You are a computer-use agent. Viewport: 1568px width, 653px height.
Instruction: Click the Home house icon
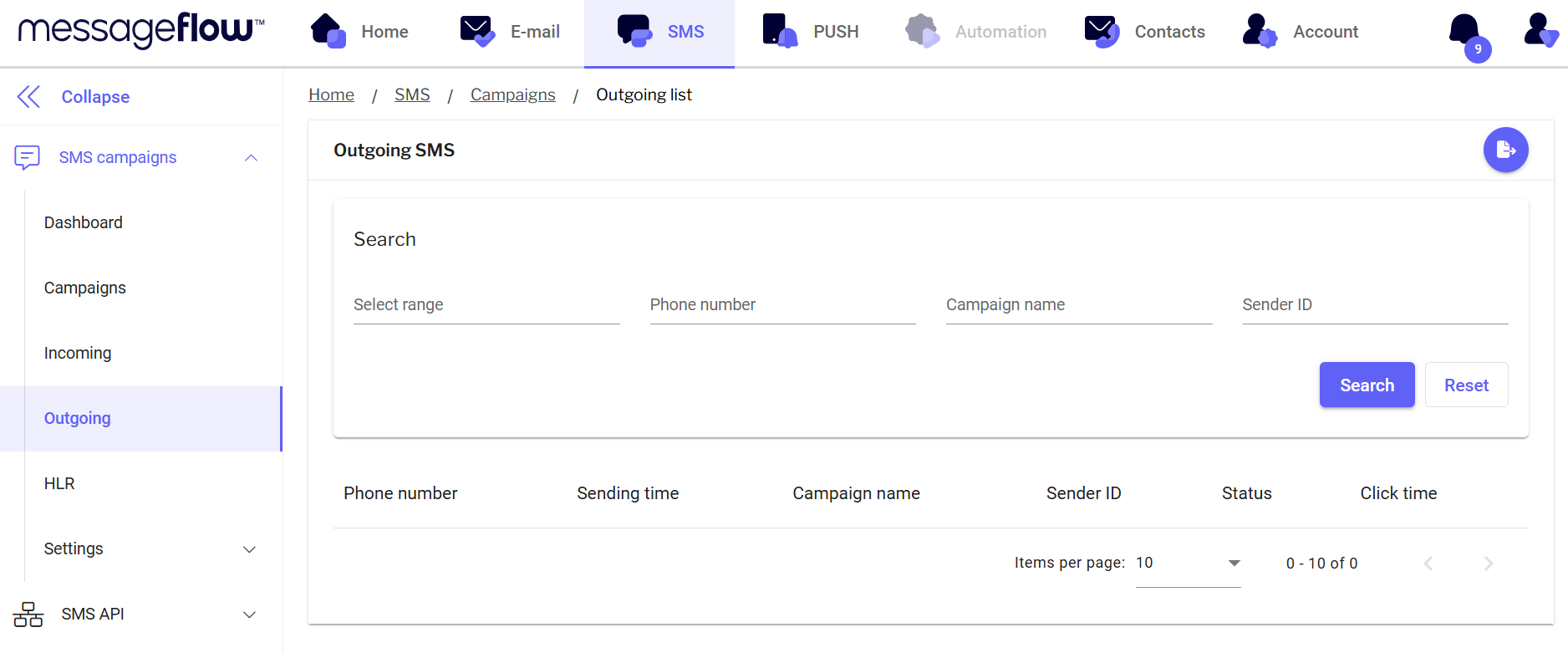pos(328,31)
